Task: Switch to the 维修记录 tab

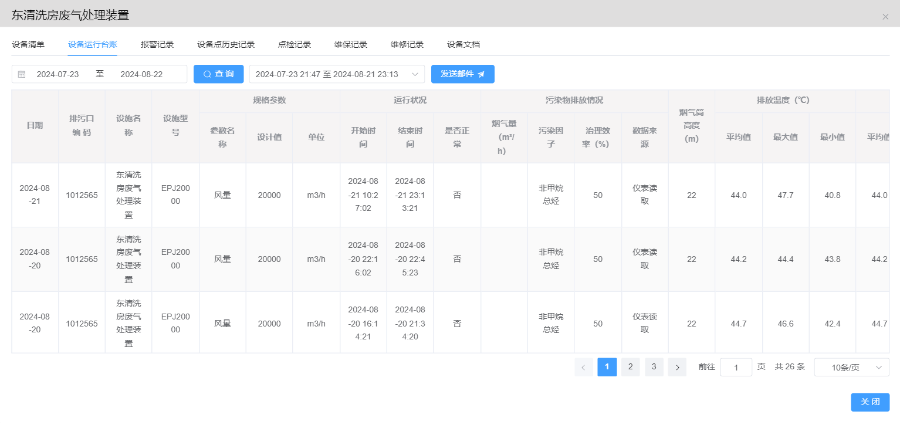Action: (407, 45)
